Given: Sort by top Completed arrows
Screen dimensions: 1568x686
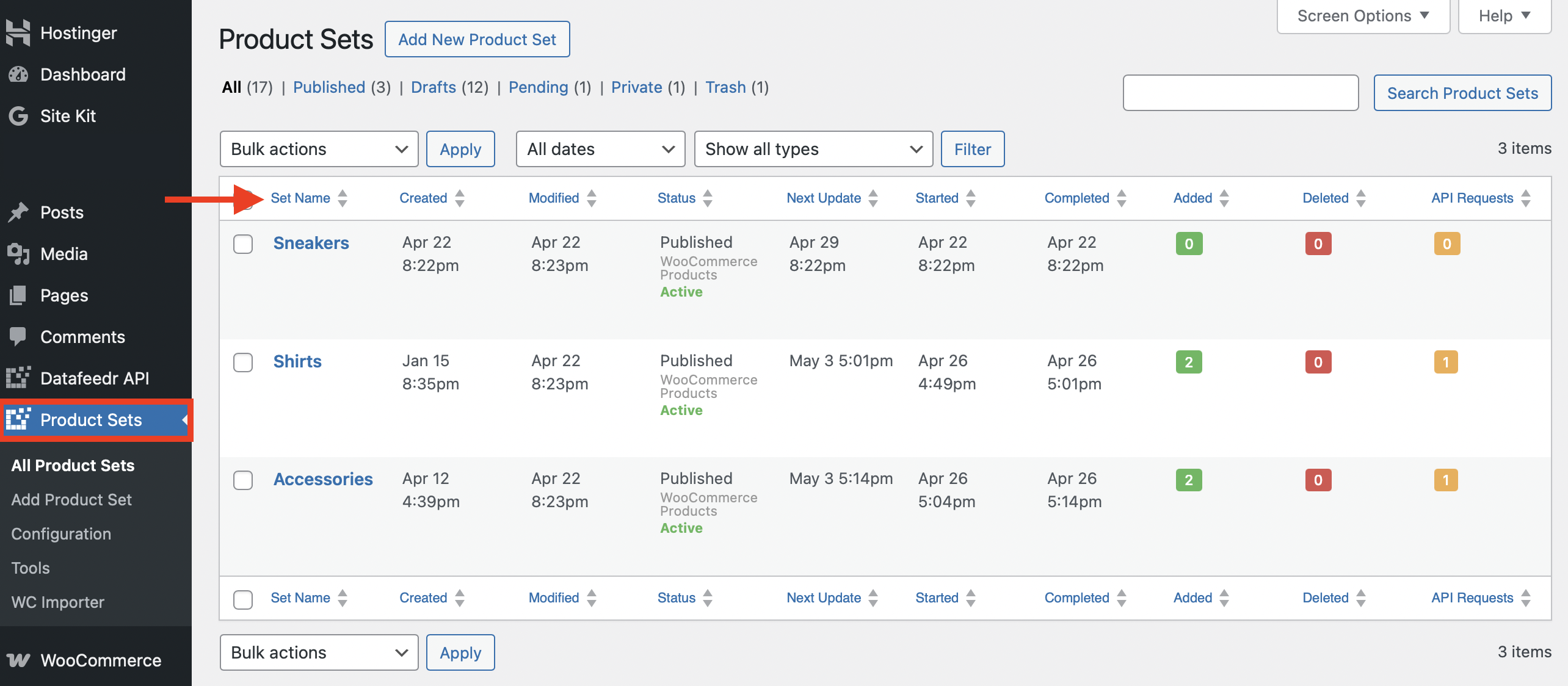Looking at the screenshot, I should (1122, 198).
